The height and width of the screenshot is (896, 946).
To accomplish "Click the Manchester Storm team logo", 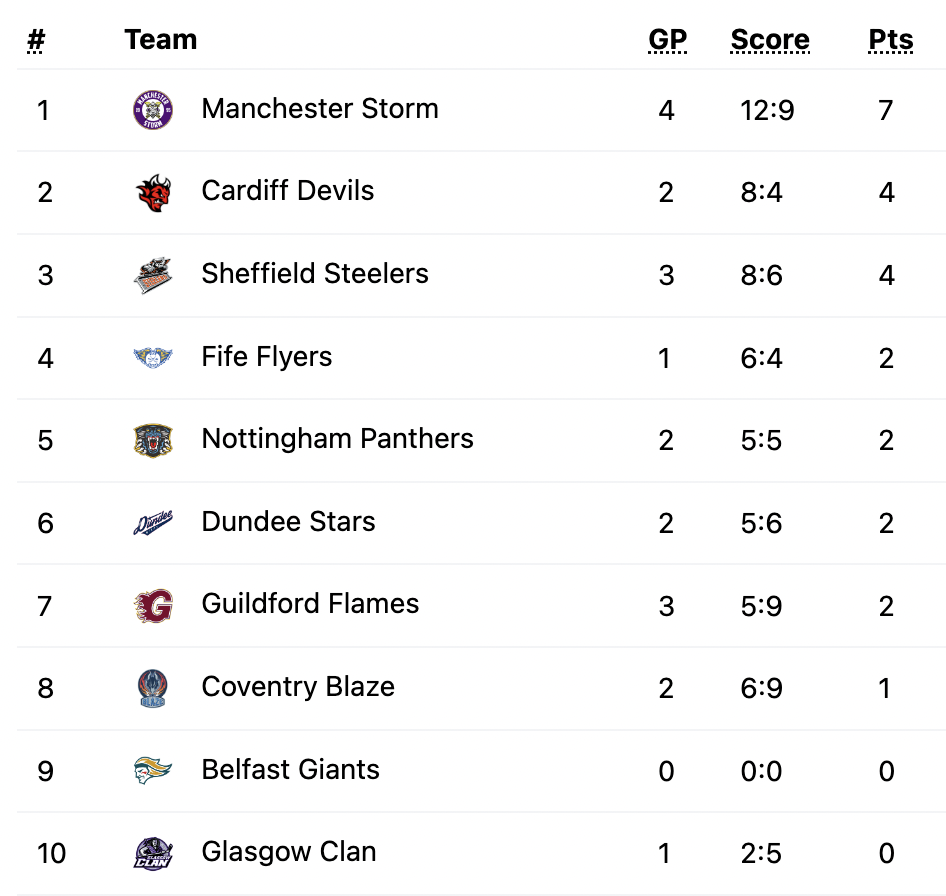I will pyautogui.click(x=153, y=110).
